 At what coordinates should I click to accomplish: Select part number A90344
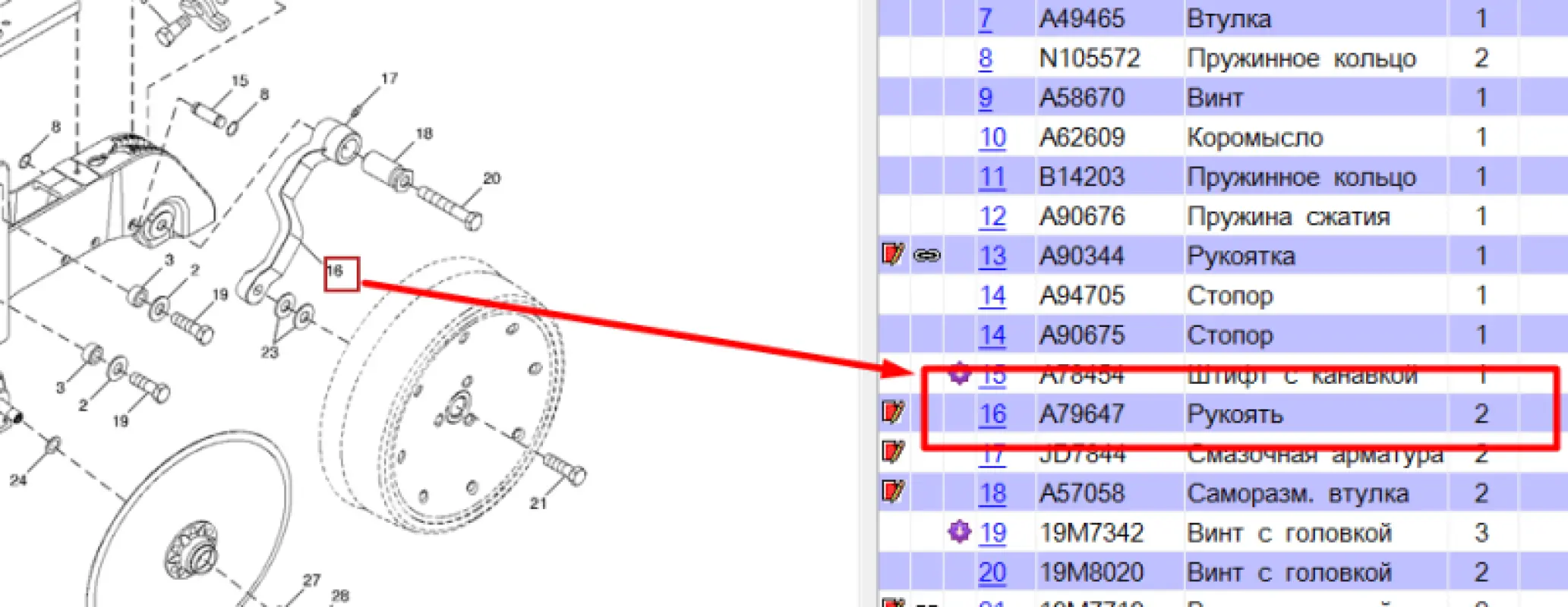(x=1081, y=256)
